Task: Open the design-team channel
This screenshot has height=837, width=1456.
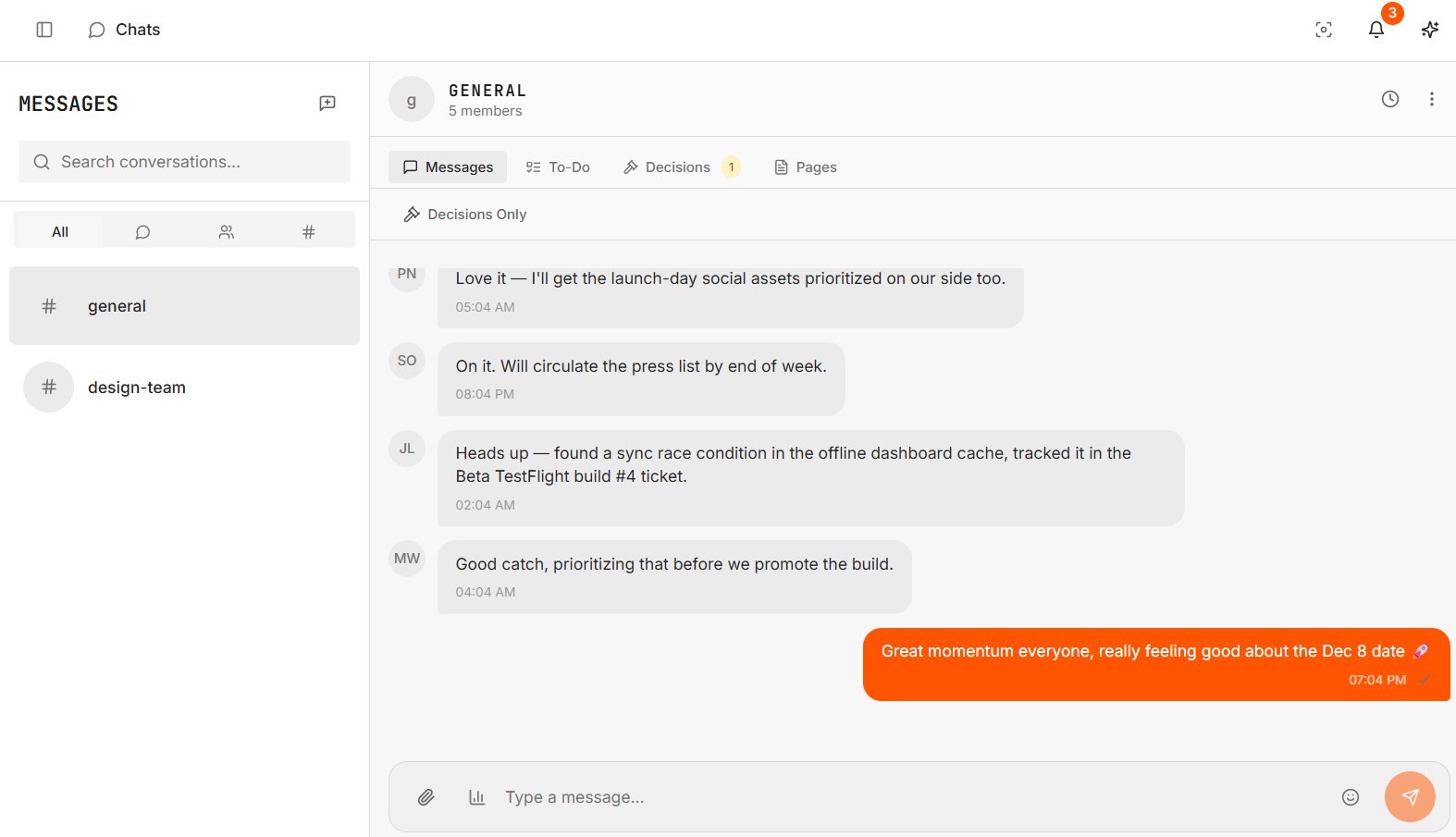Action: click(184, 388)
